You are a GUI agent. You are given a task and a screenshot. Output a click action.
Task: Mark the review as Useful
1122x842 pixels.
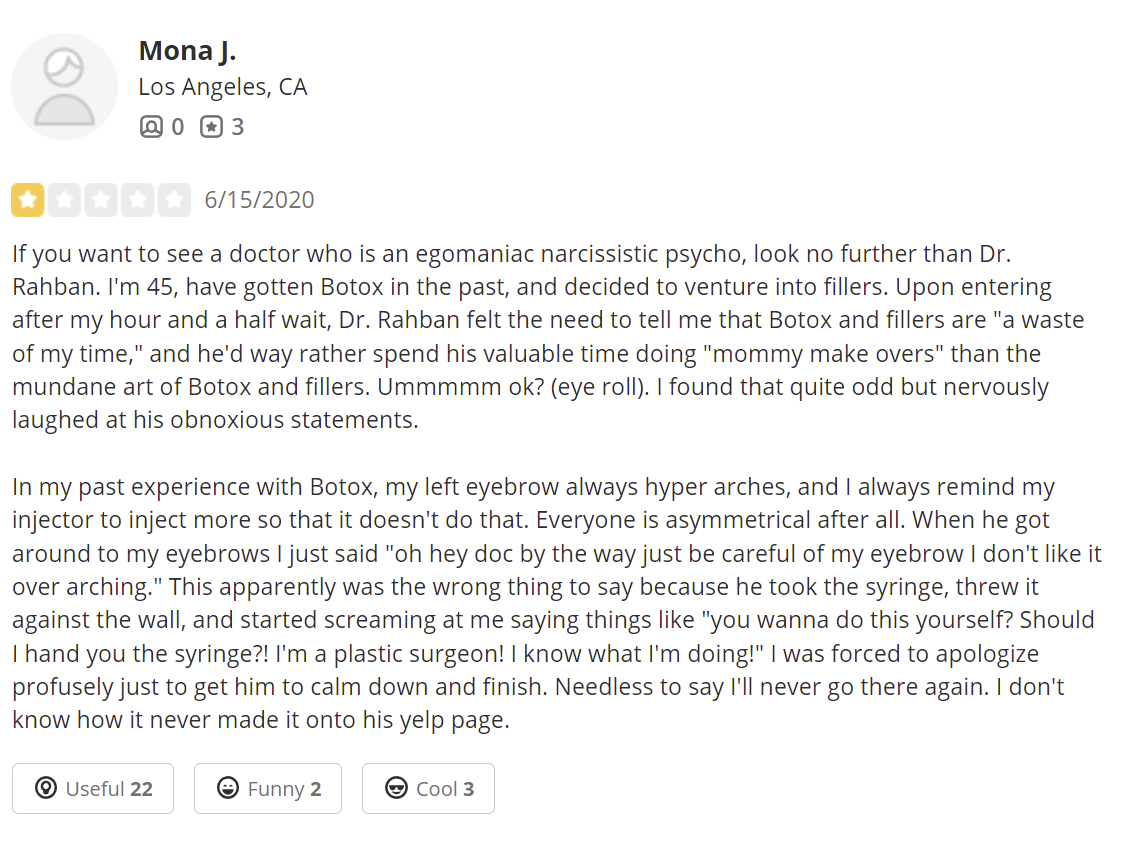pos(93,789)
